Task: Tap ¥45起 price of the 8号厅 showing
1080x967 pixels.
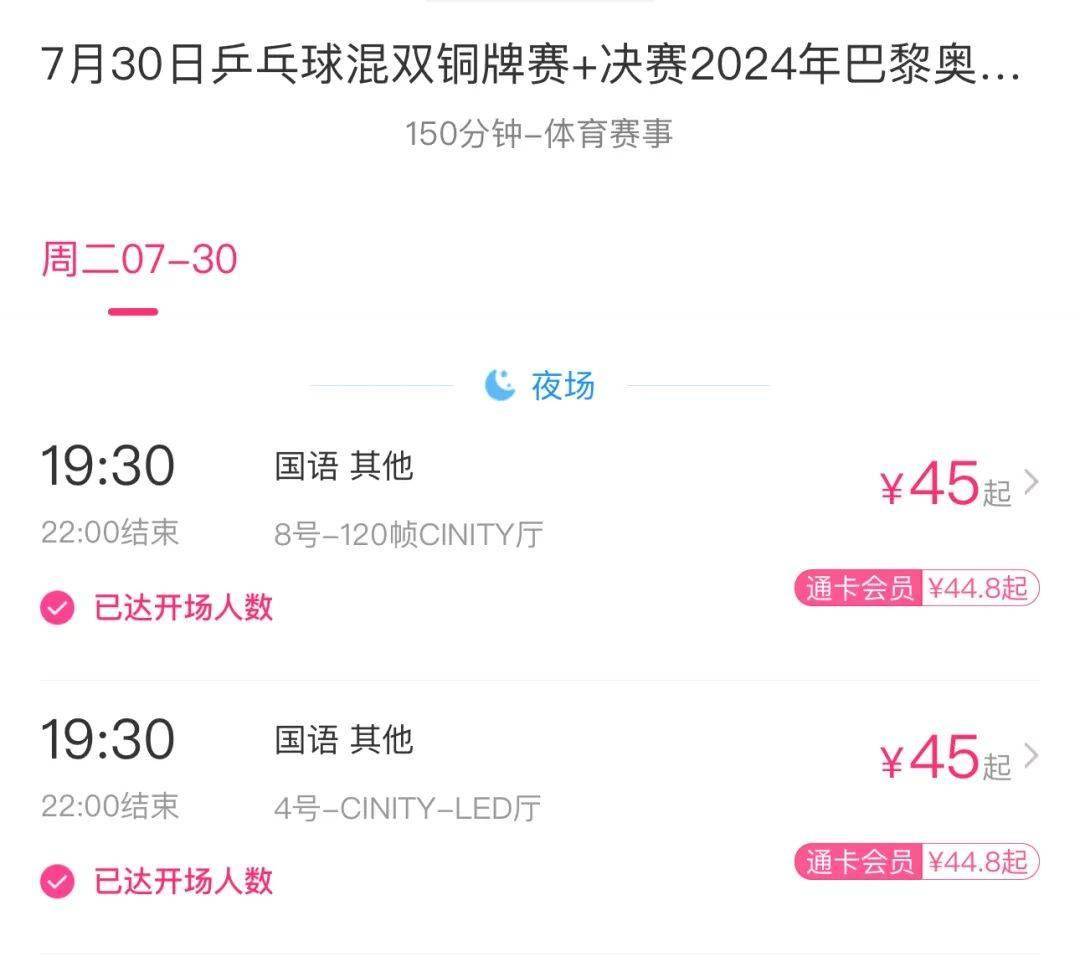Action: 946,484
